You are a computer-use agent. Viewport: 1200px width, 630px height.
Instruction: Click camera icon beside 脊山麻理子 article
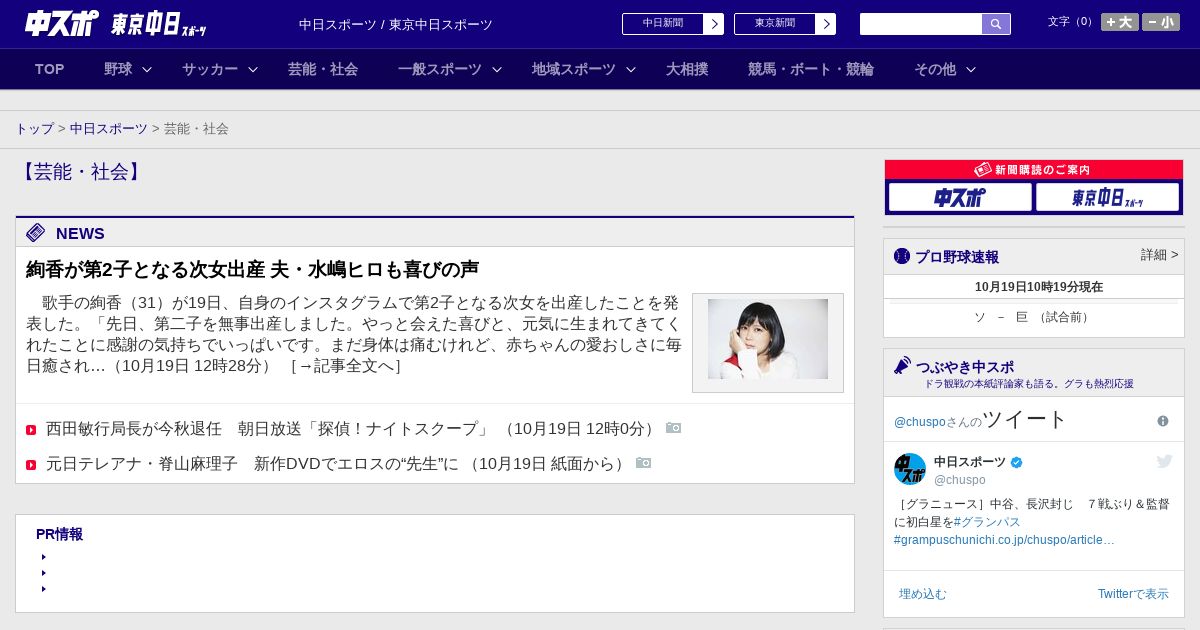click(x=644, y=463)
